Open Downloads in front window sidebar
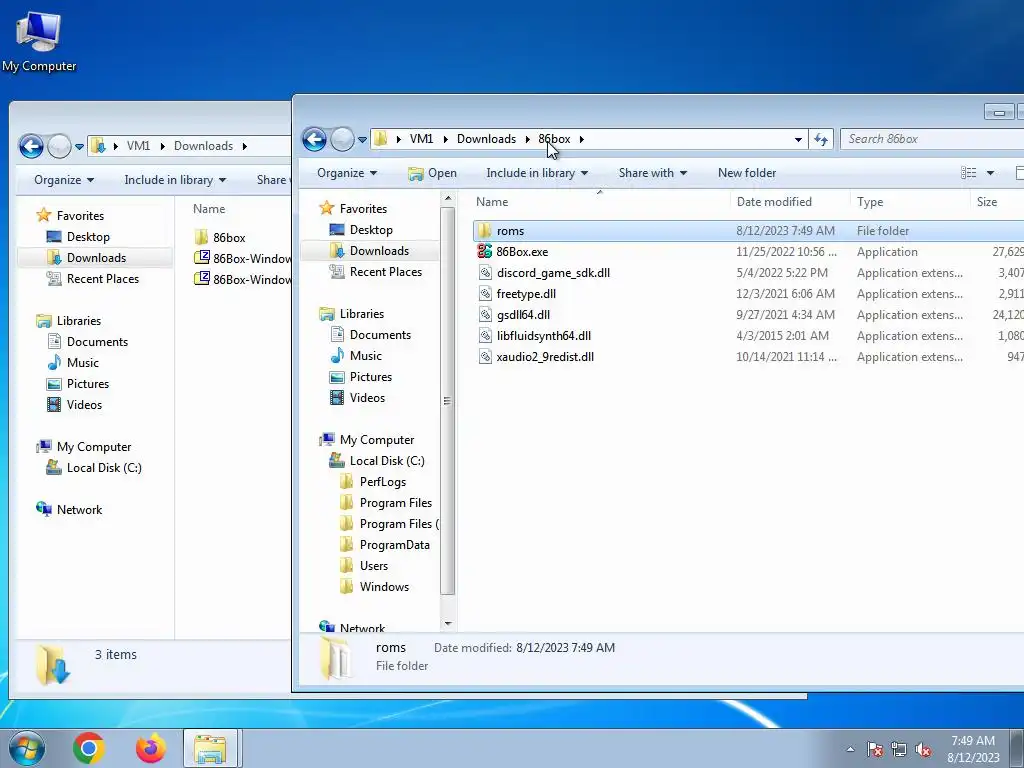 [x=379, y=251]
